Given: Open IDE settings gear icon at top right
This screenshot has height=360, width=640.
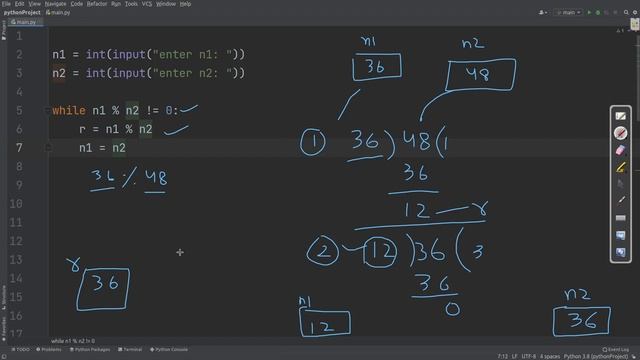Looking at the screenshot, I should click(635, 13).
